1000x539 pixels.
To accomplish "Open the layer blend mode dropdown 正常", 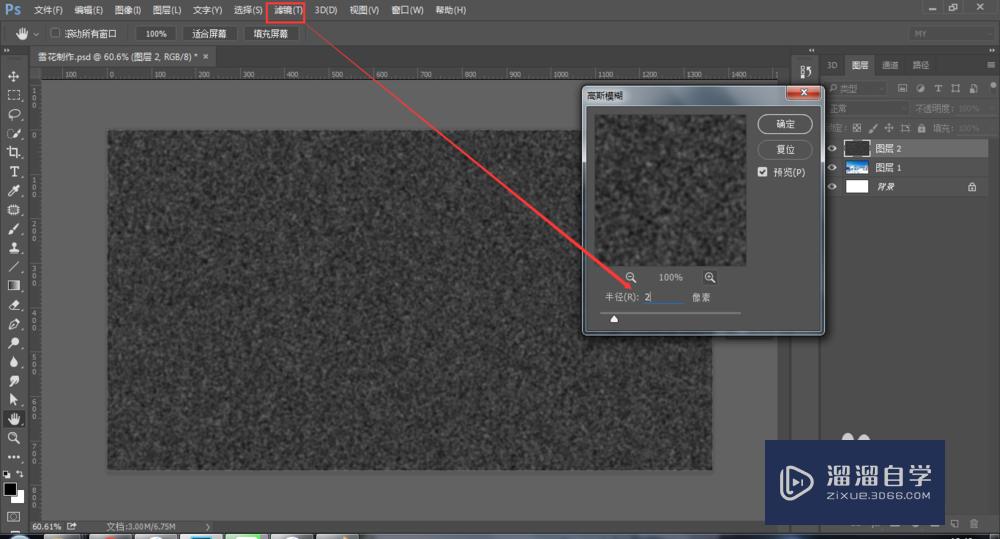I will 868,108.
